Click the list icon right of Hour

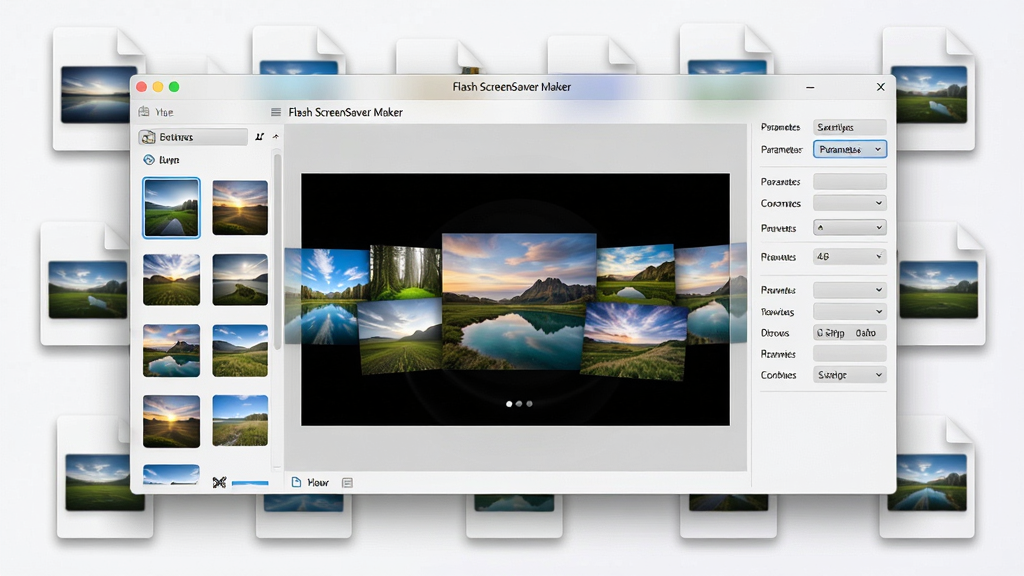point(347,483)
